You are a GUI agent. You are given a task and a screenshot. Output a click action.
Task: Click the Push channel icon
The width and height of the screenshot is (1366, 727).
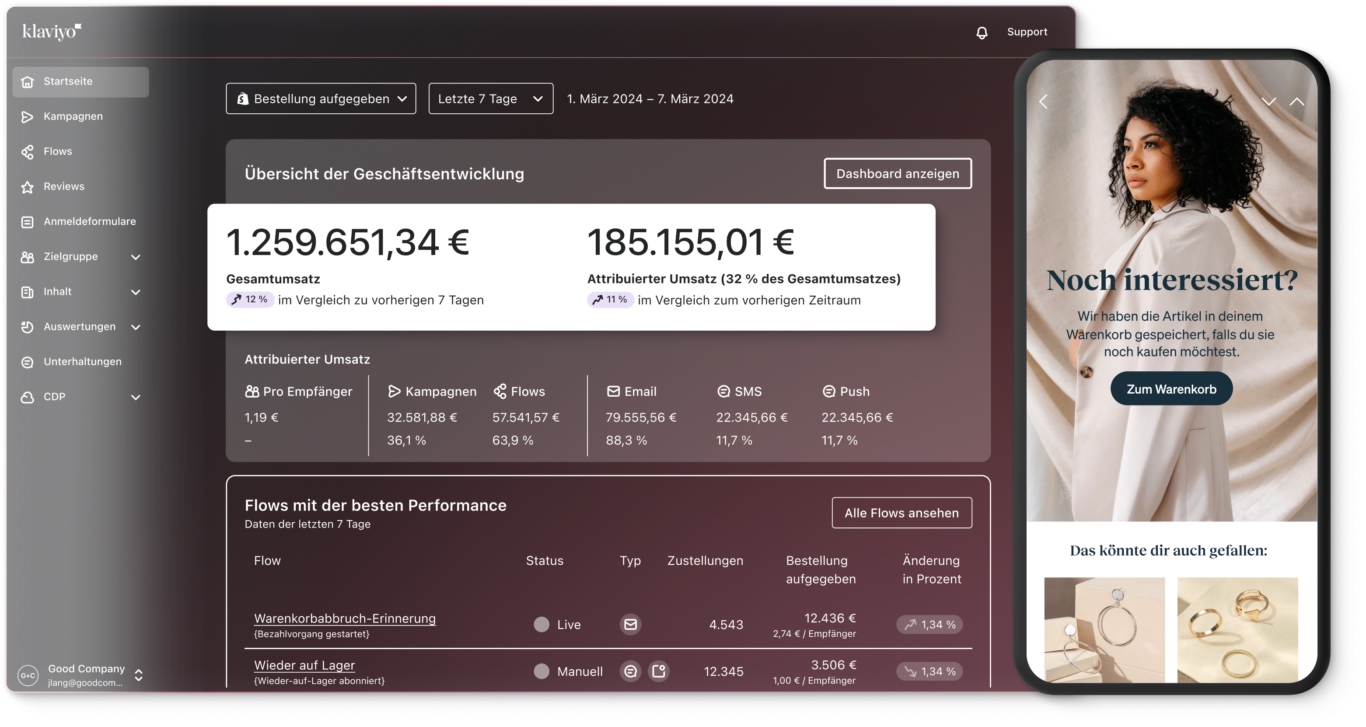pyautogui.click(x=829, y=392)
